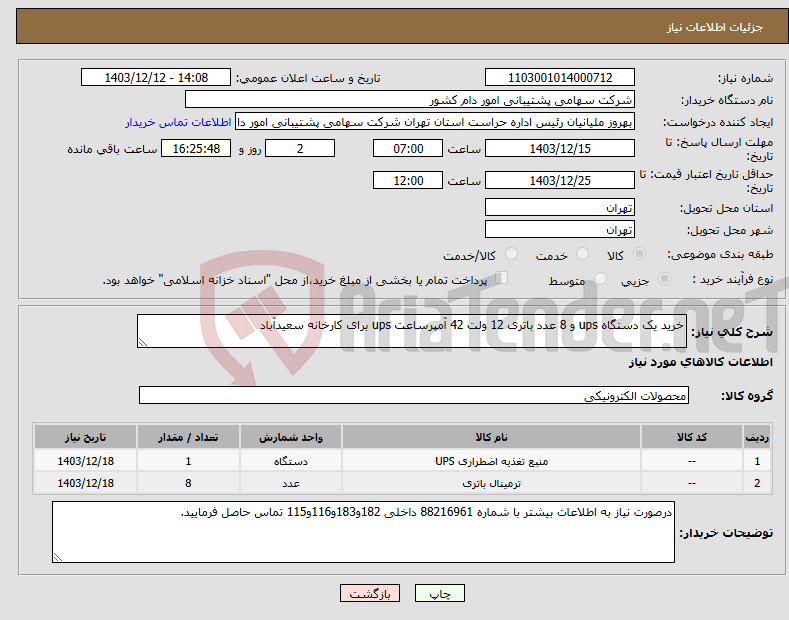
Task: Select the کالا radio button
Action: click(x=640, y=254)
